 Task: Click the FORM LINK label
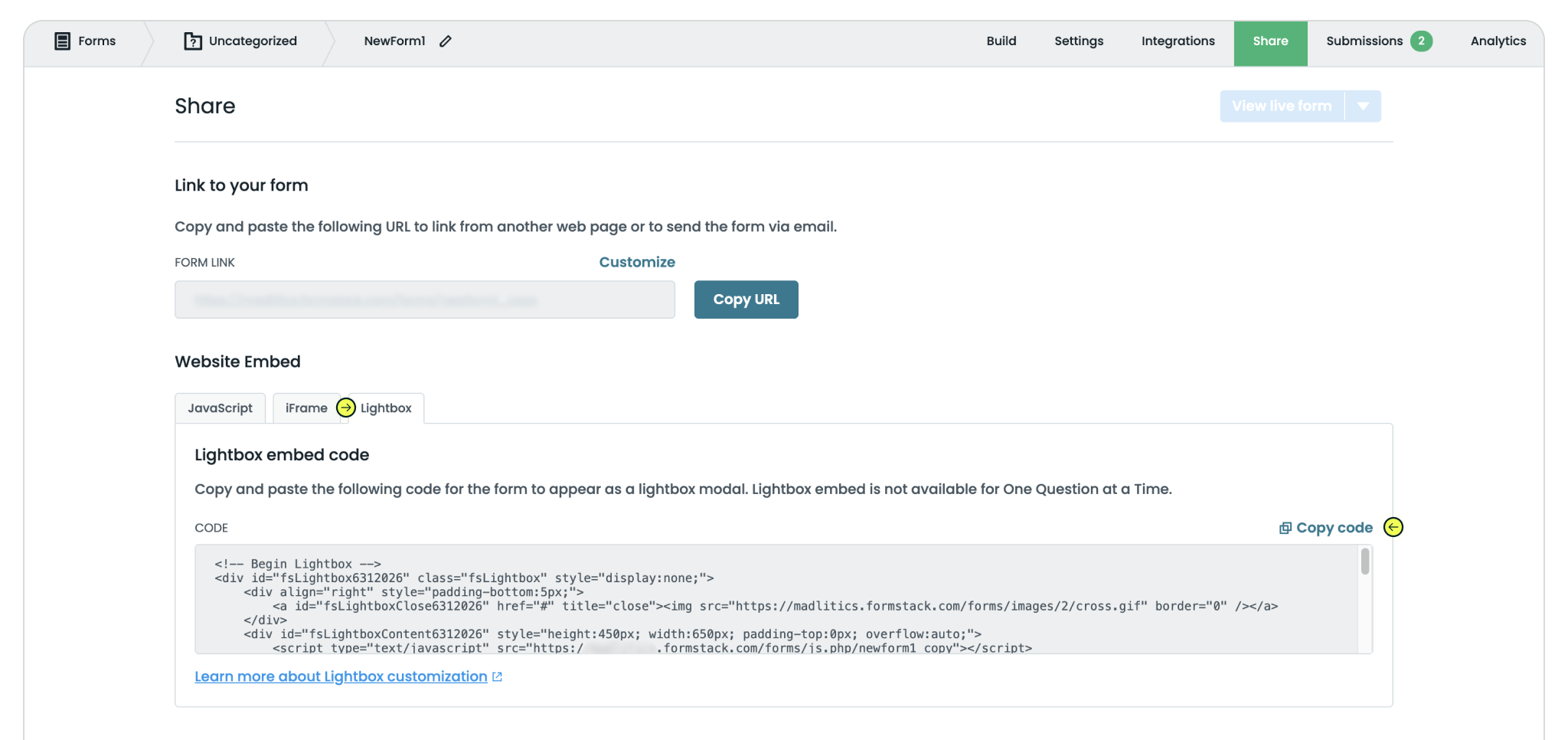(x=204, y=263)
